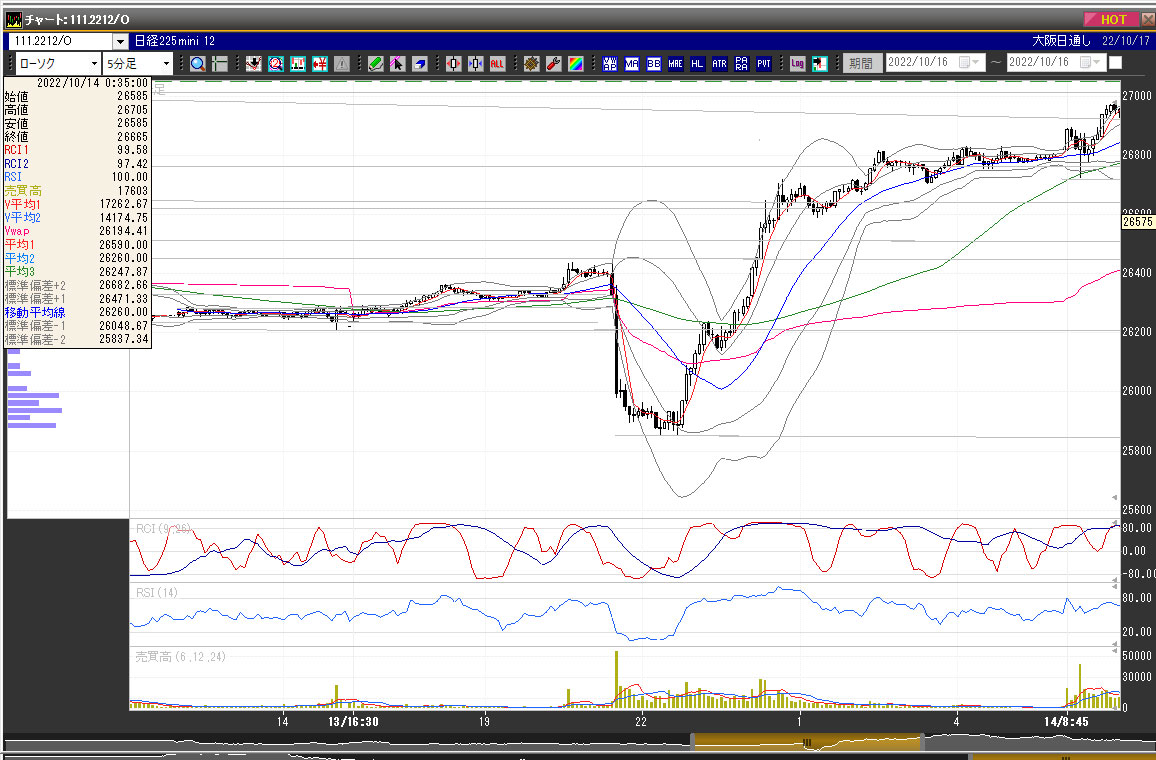This screenshot has height=760, width=1156.
Task: Toggle the MAE envelope indicator
Action: [x=675, y=64]
